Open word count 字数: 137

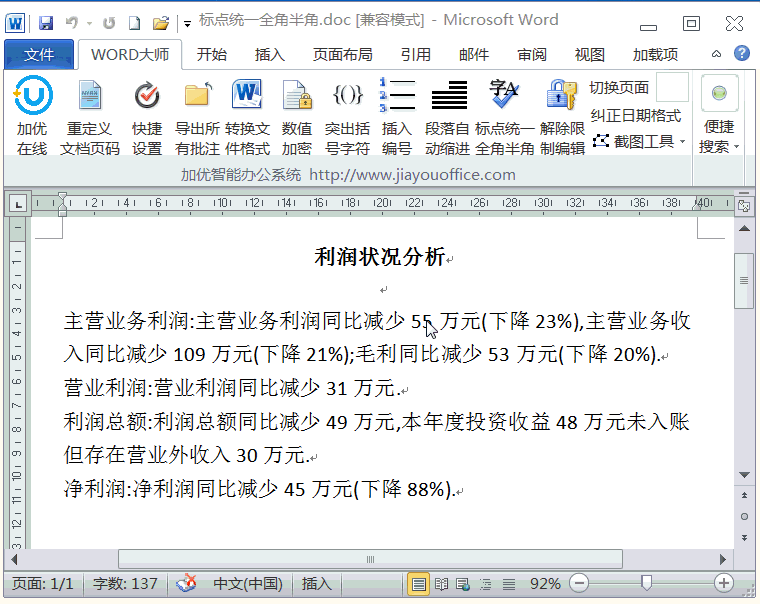(x=125, y=583)
